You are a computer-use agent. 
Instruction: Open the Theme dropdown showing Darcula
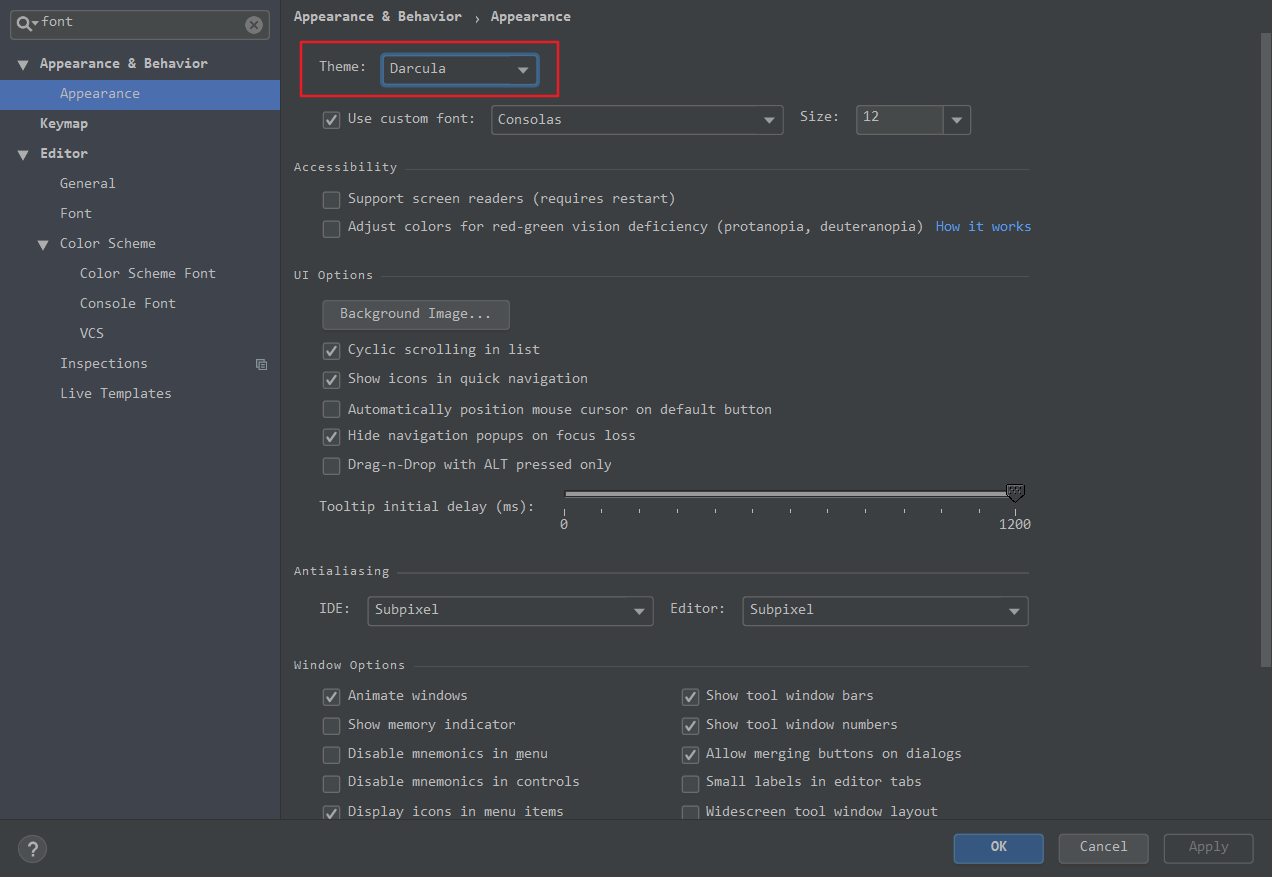(x=459, y=69)
